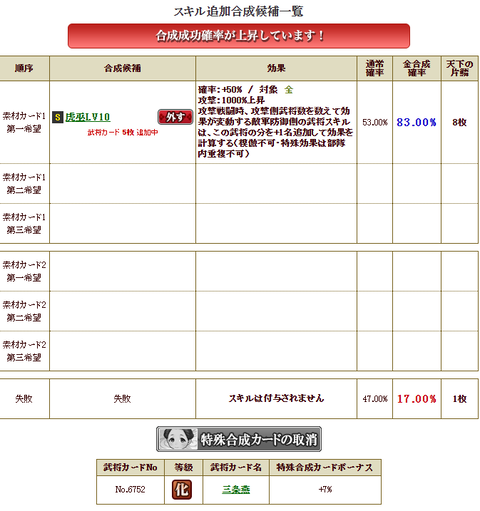Viewport: 480px width, 511px height.
Task: Click the 素材カード2 第三希望 row label
Action: point(24,351)
